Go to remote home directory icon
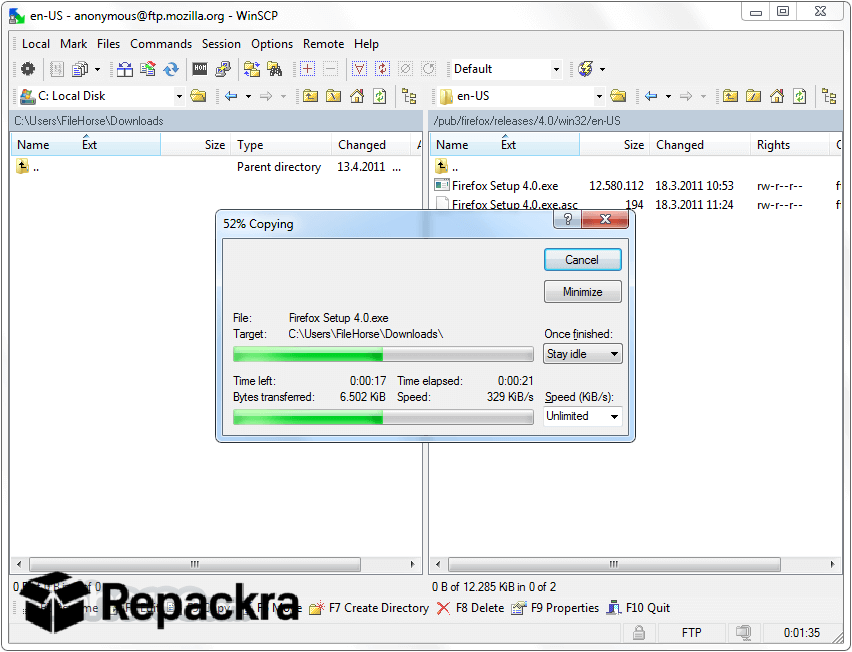 [776, 96]
